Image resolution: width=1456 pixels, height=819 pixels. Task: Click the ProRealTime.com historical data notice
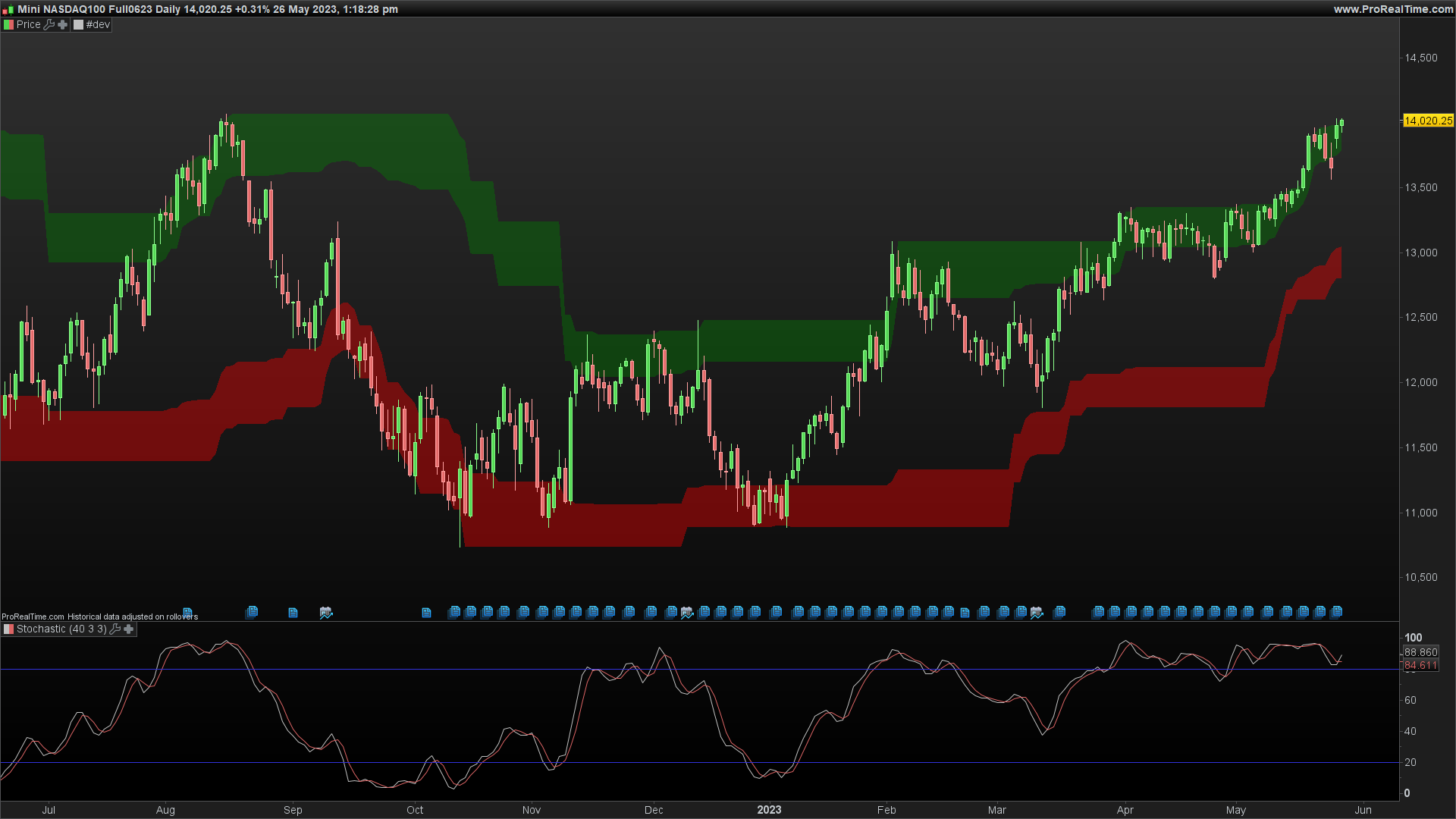point(99,617)
